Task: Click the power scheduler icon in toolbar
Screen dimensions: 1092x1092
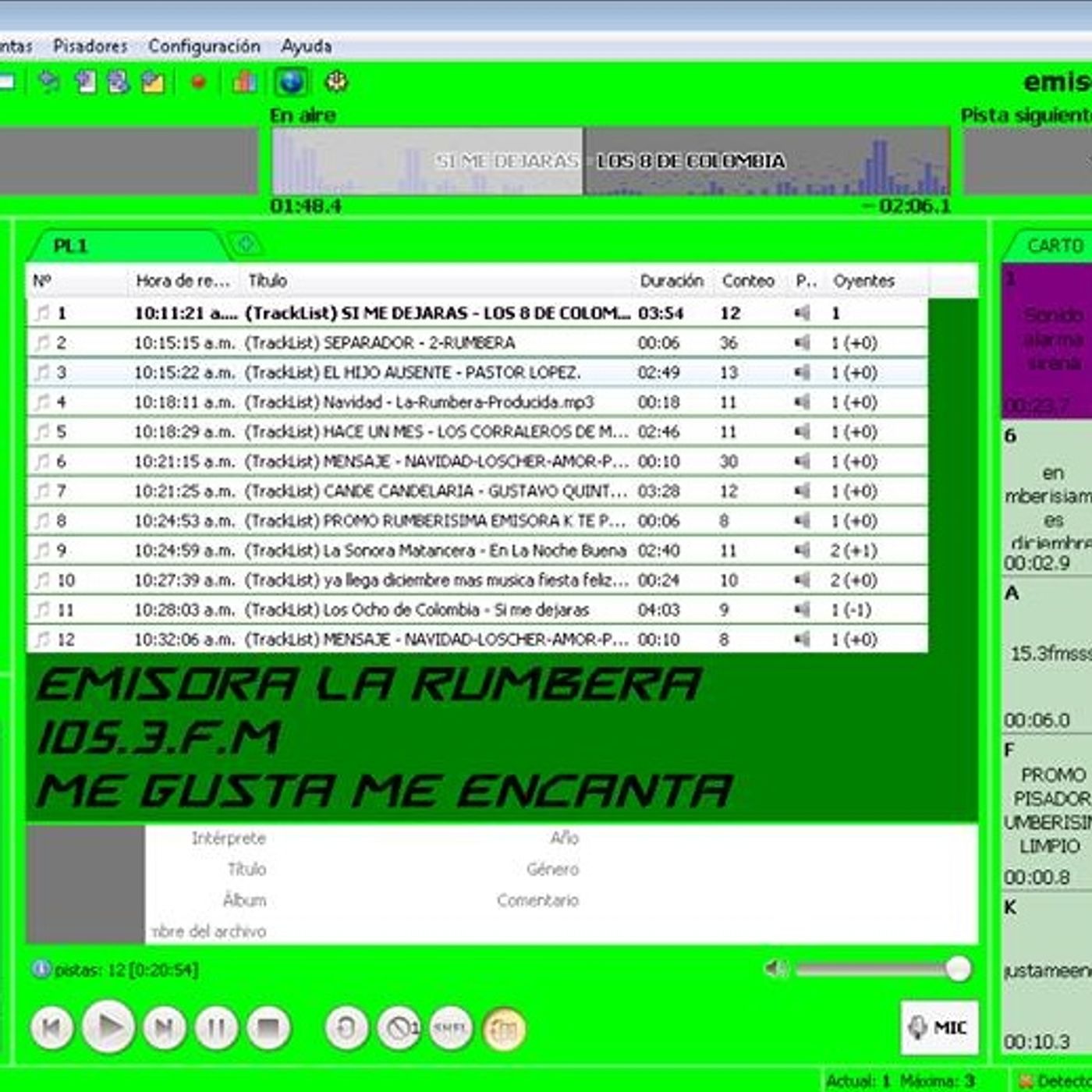Action: [336, 82]
